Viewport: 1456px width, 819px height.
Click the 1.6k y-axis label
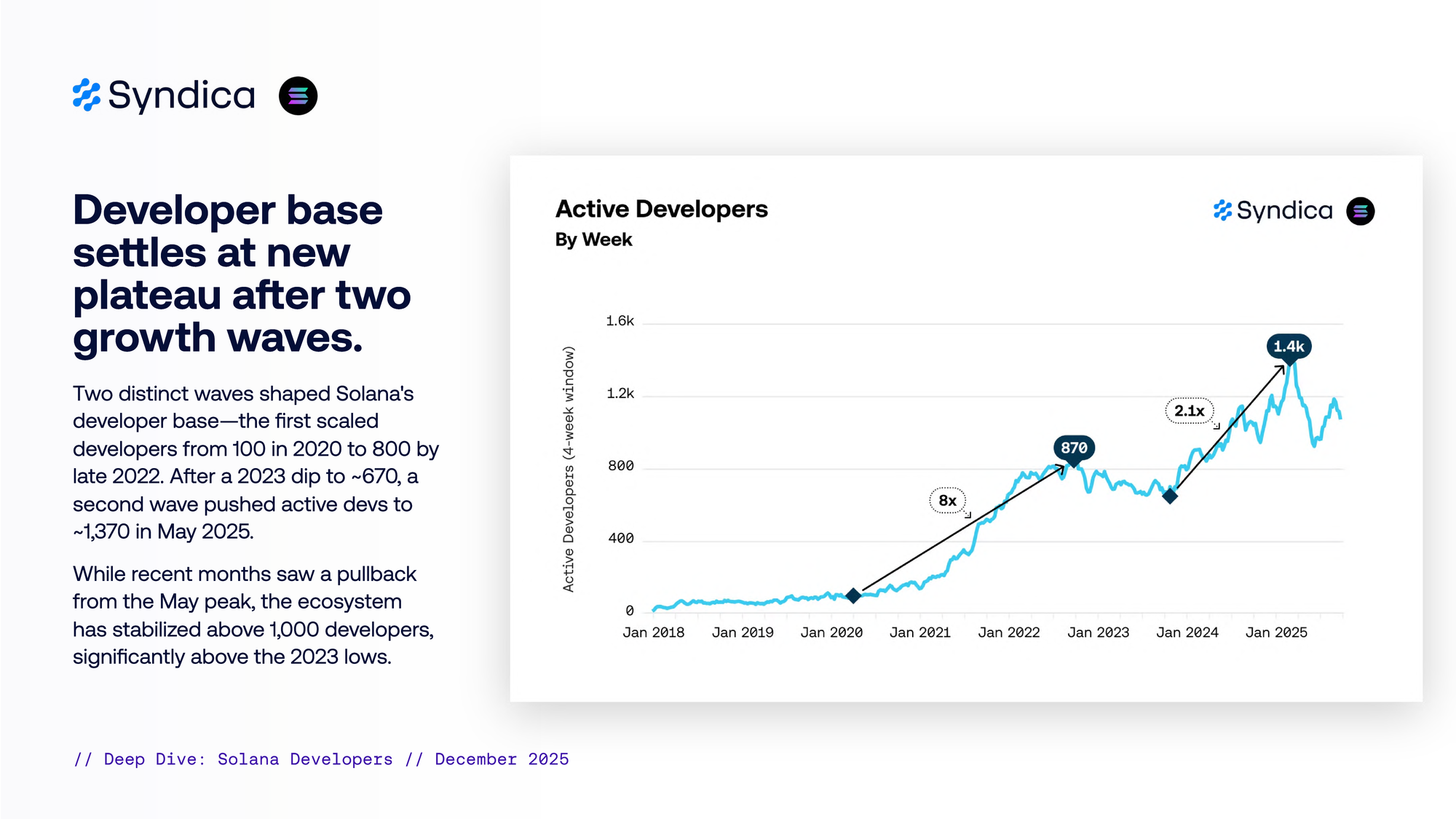pyautogui.click(x=620, y=321)
